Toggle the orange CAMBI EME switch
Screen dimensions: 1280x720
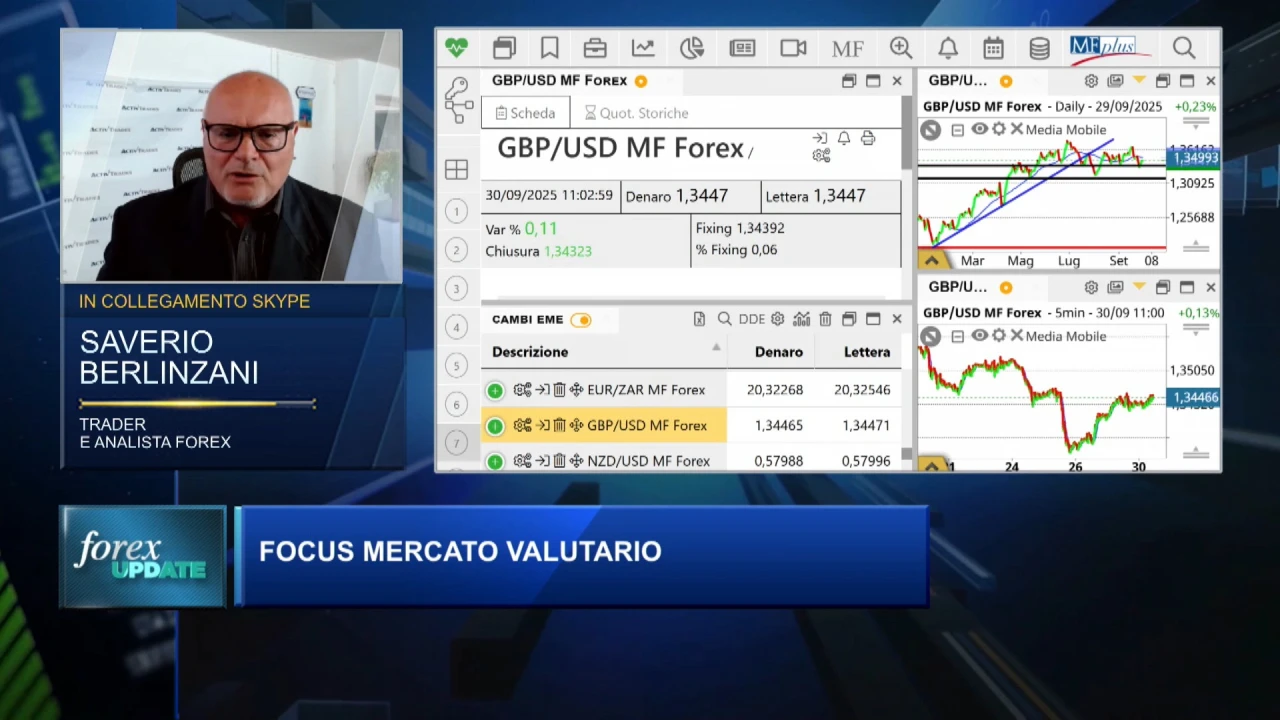pos(581,320)
